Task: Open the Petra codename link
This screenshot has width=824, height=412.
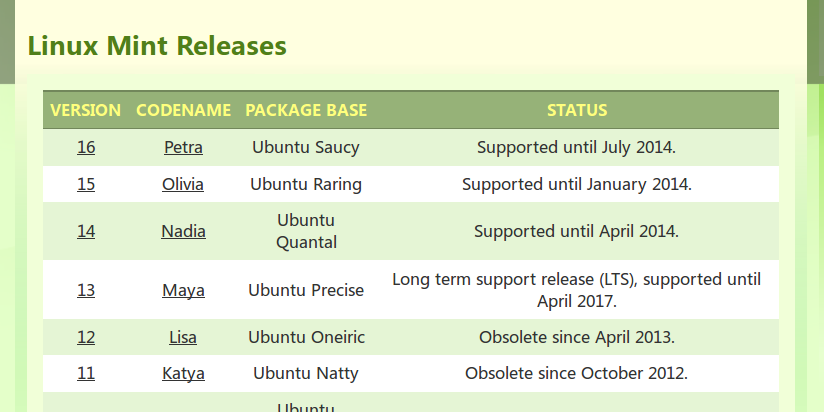Action: [183, 147]
